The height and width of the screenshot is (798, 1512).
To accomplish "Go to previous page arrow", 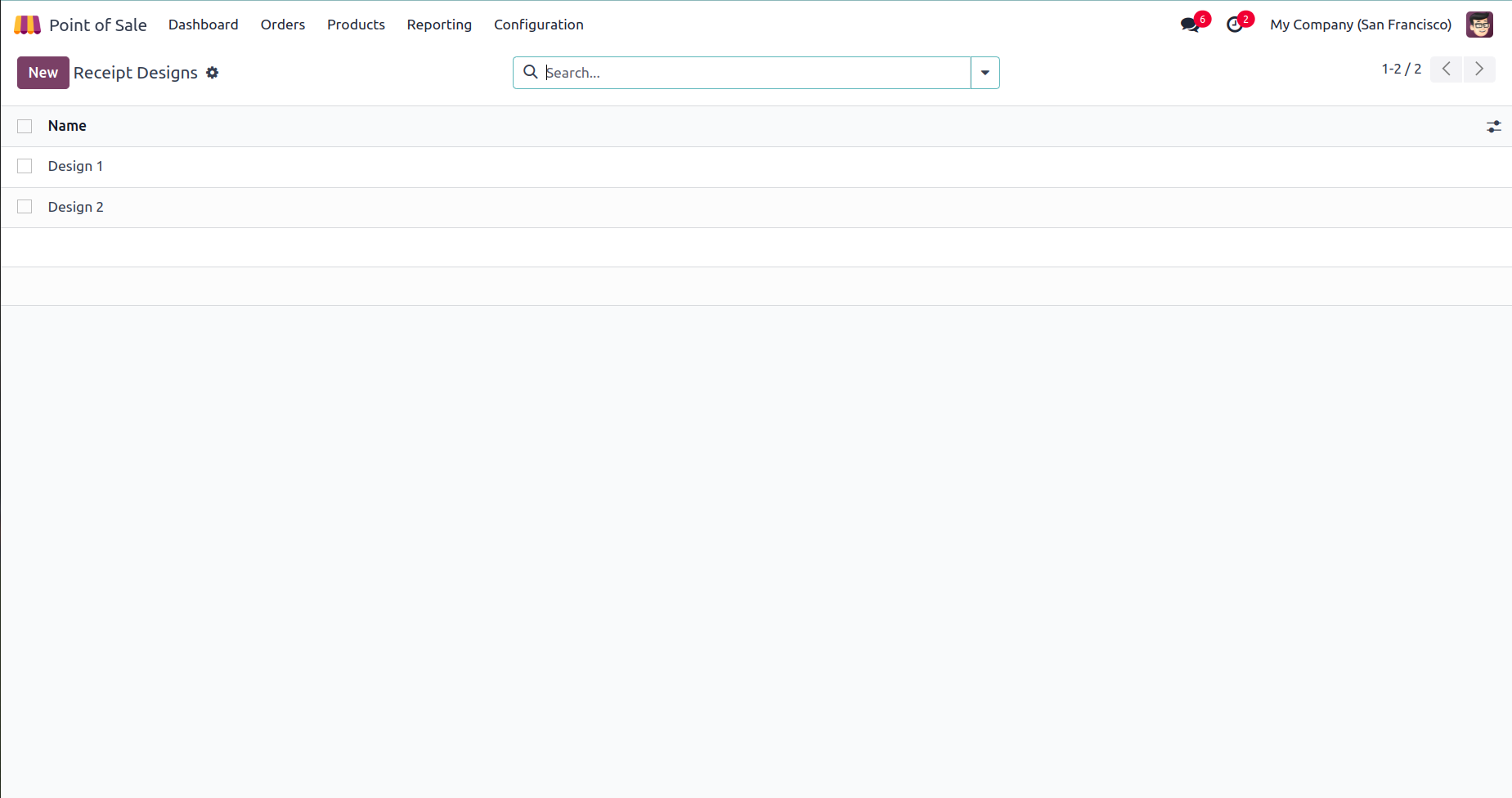I will (x=1446, y=69).
